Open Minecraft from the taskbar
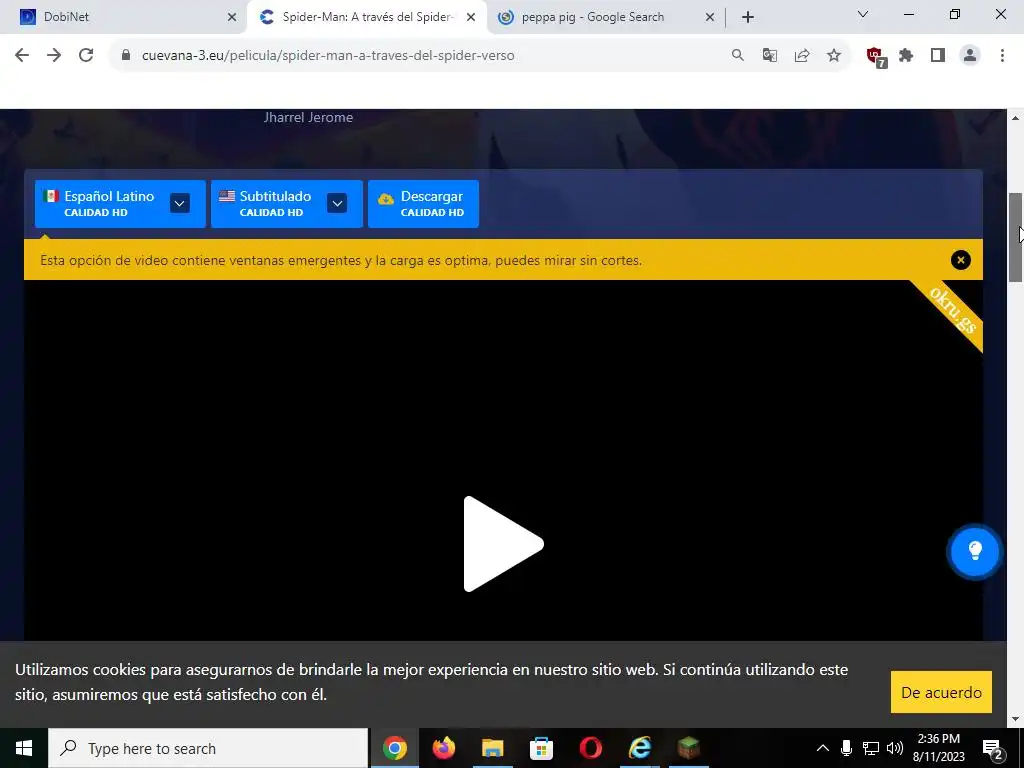Screen dimensions: 1024x768 click(688, 748)
